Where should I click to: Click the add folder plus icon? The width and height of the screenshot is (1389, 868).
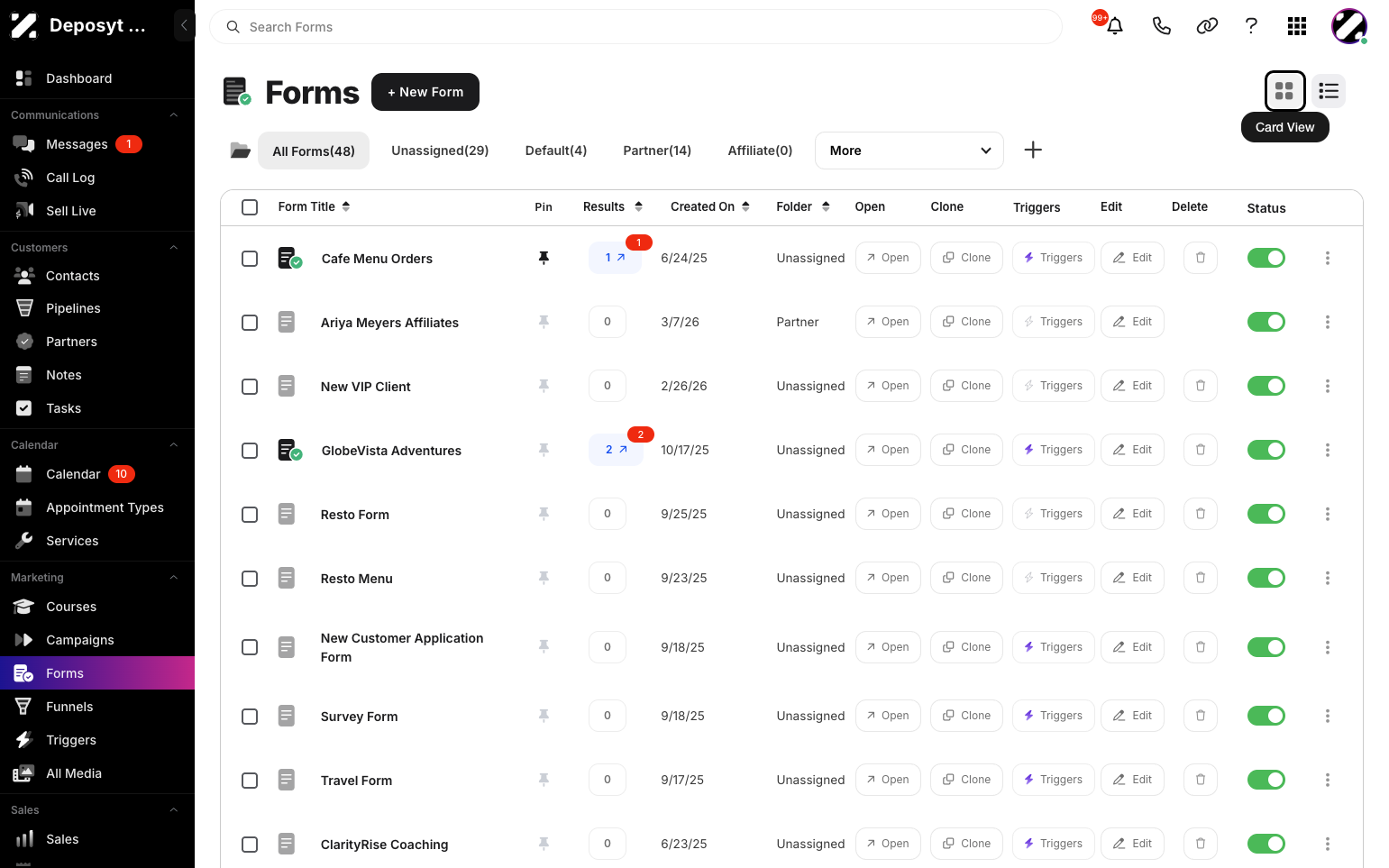tap(1033, 151)
